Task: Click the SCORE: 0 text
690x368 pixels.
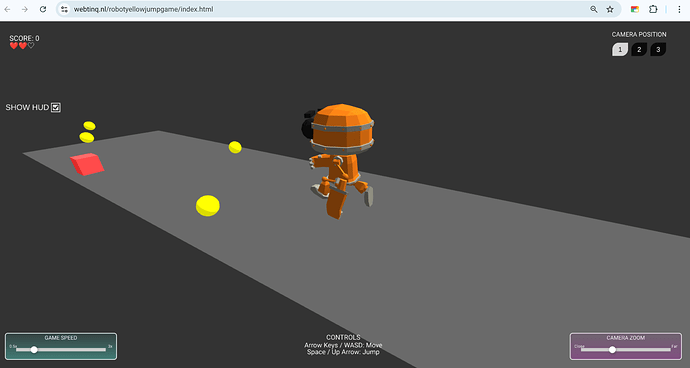Action: tap(24, 38)
